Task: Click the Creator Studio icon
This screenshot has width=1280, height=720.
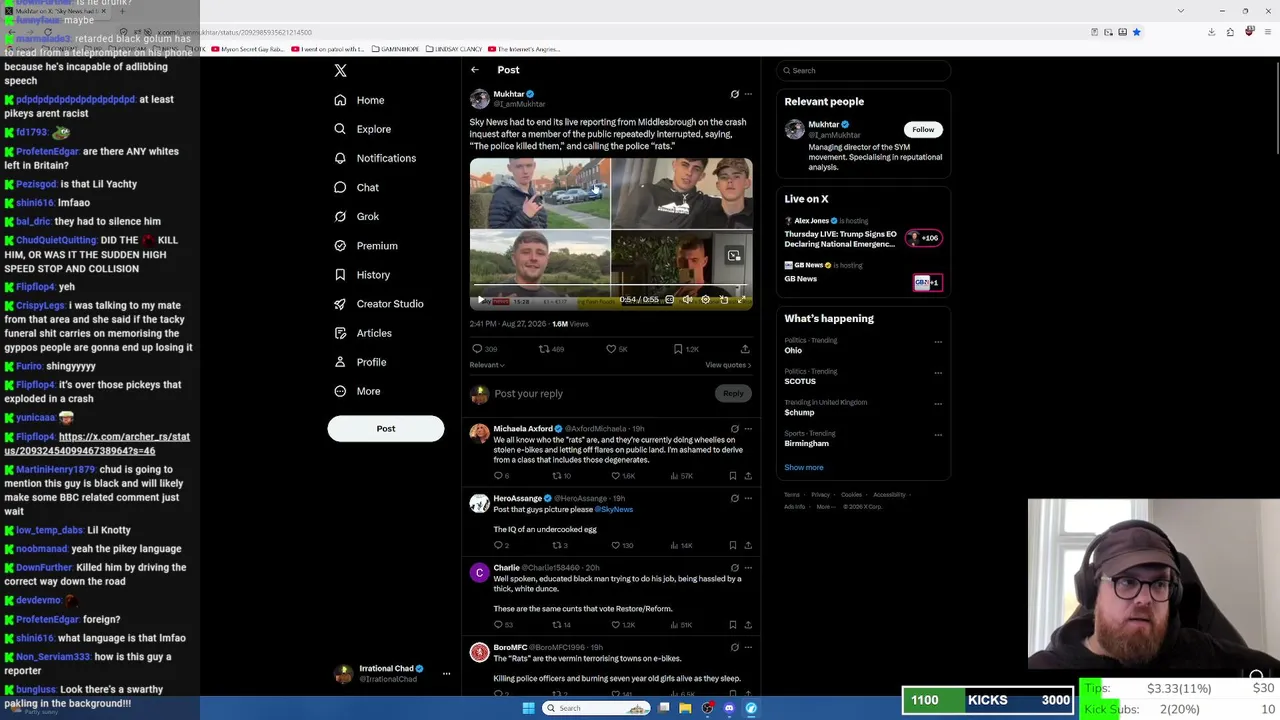Action: [340, 304]
